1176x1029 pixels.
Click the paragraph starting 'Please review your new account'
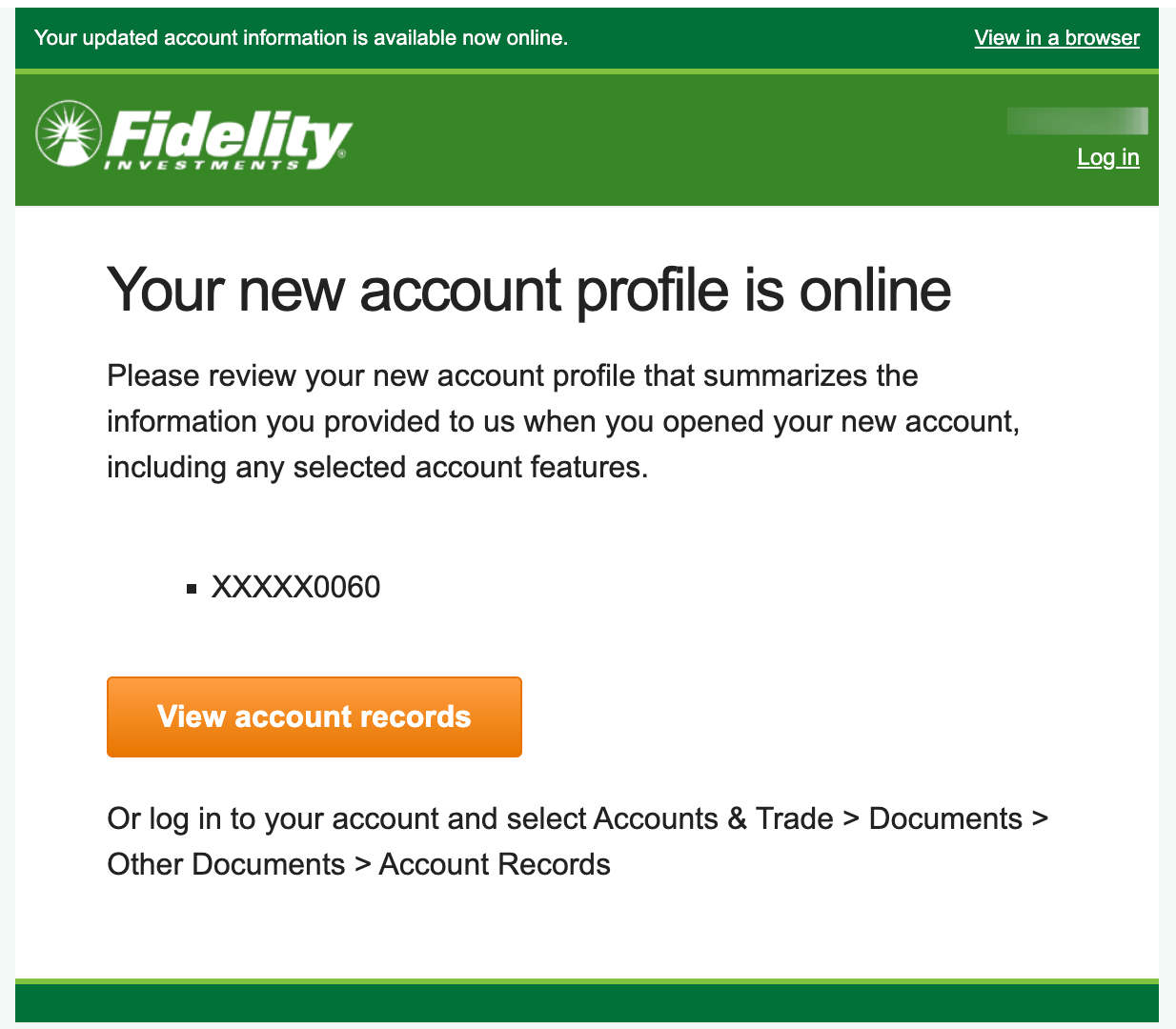[512, 375]
